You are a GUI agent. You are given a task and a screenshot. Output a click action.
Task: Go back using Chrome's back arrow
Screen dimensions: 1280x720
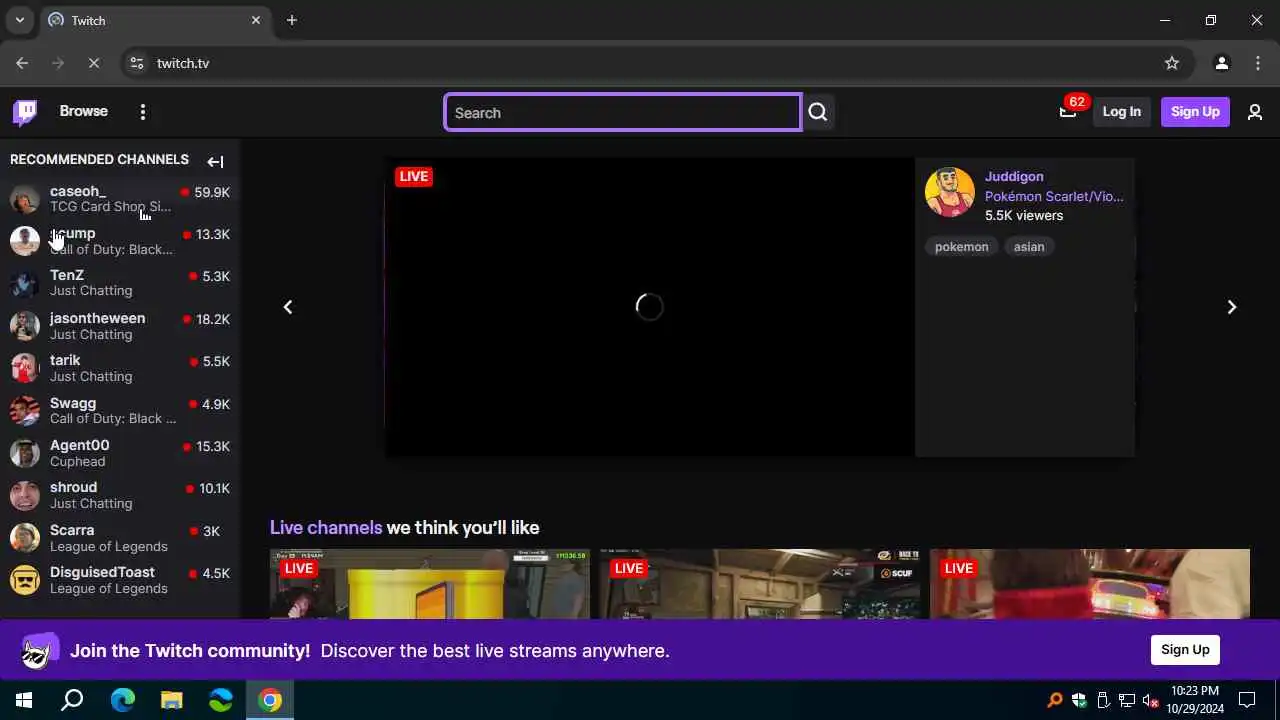pyautogui.click(x=22, y=63)
